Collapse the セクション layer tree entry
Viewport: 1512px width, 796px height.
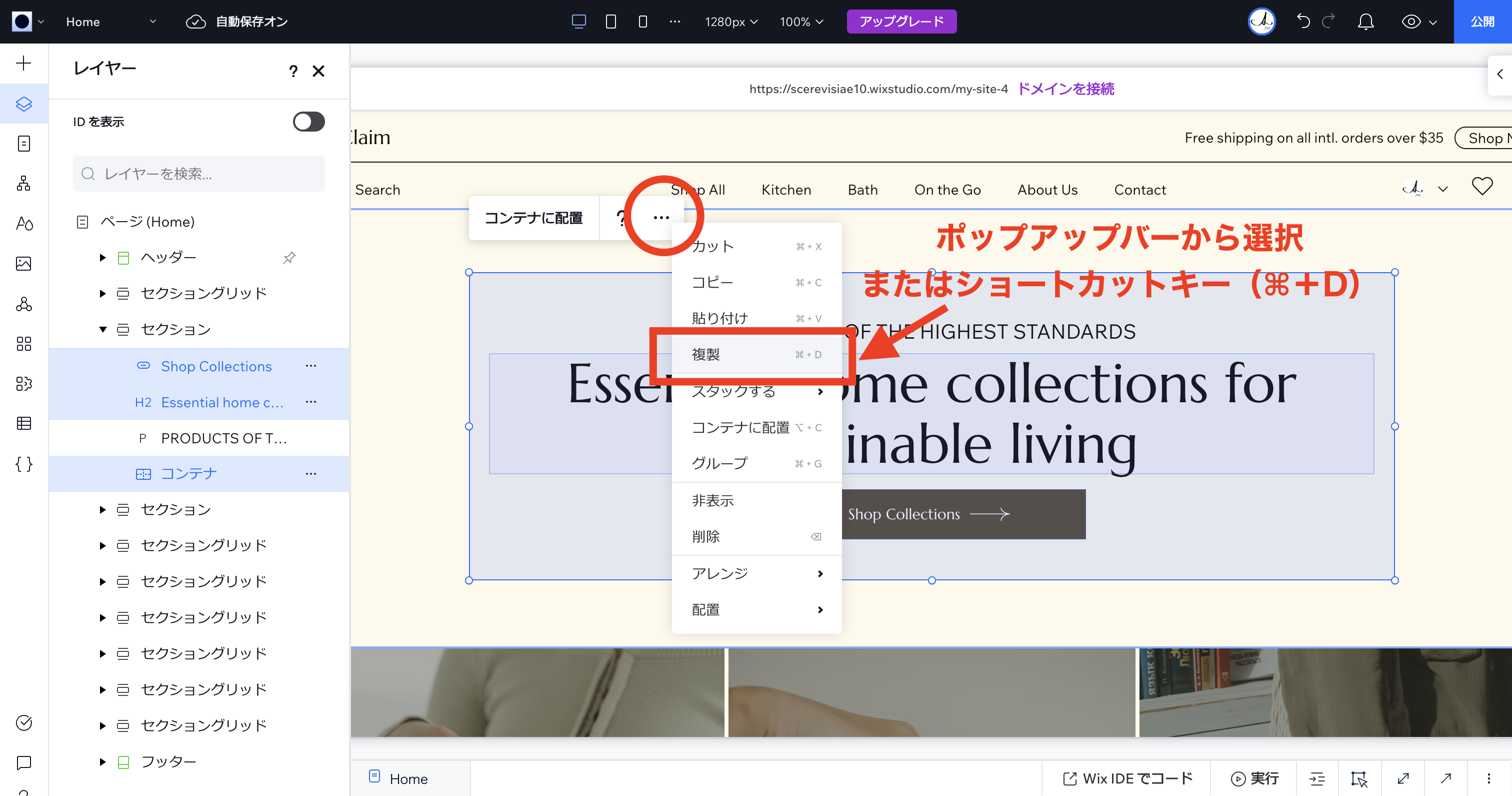(x=102, y=329)
